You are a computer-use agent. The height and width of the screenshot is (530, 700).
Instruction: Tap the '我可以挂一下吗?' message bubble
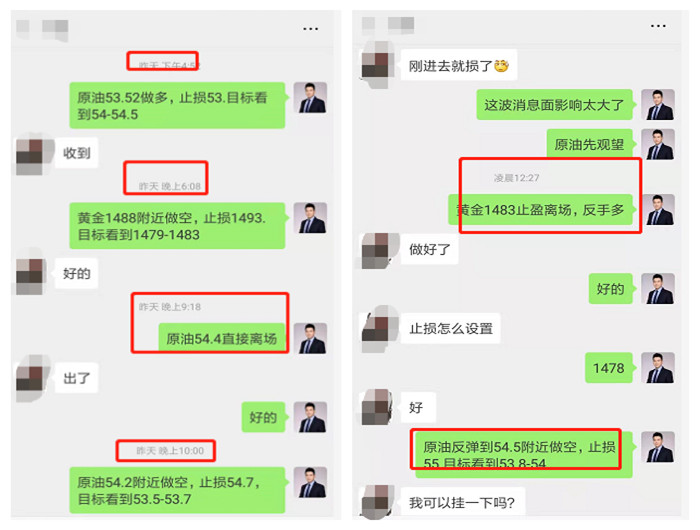[462, 503]
